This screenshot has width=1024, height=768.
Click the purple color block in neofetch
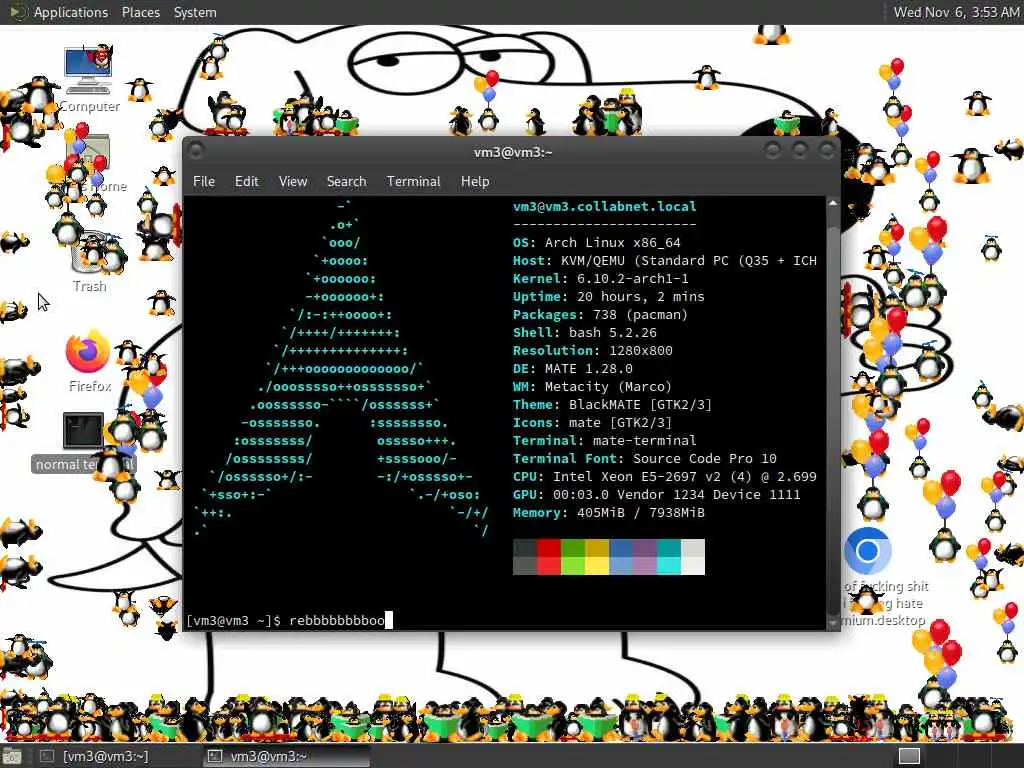tap(645, 556)
